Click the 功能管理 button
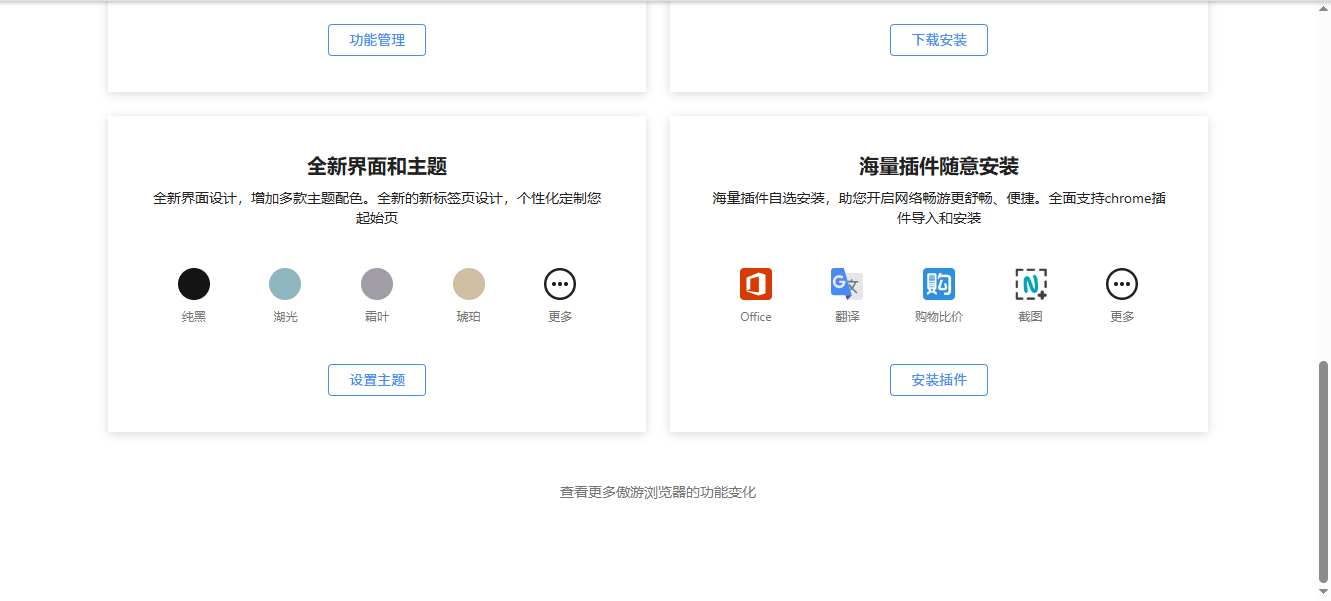Screen dimensions: 1331x601 [x=377, y=40]
